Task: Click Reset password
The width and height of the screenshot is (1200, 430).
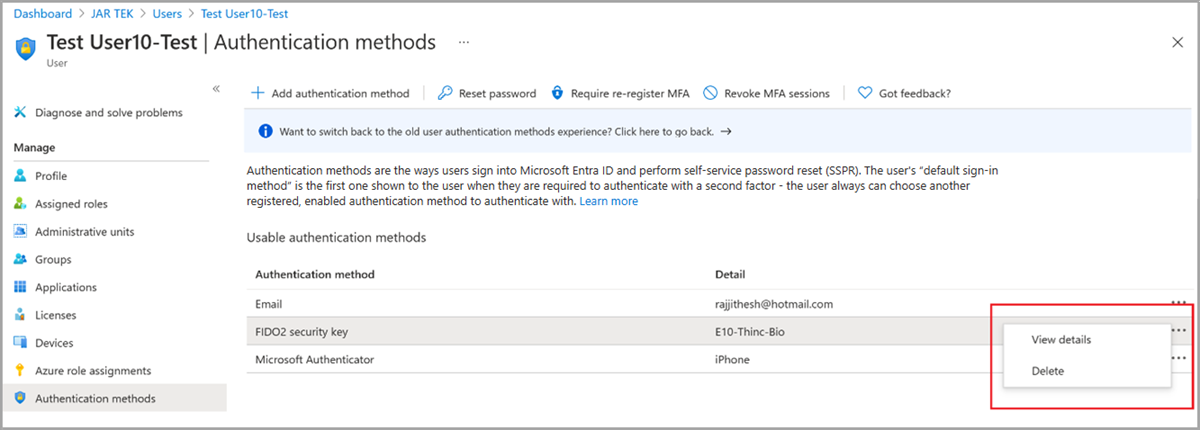Action: pyautogui.click(x=487, y=93)
